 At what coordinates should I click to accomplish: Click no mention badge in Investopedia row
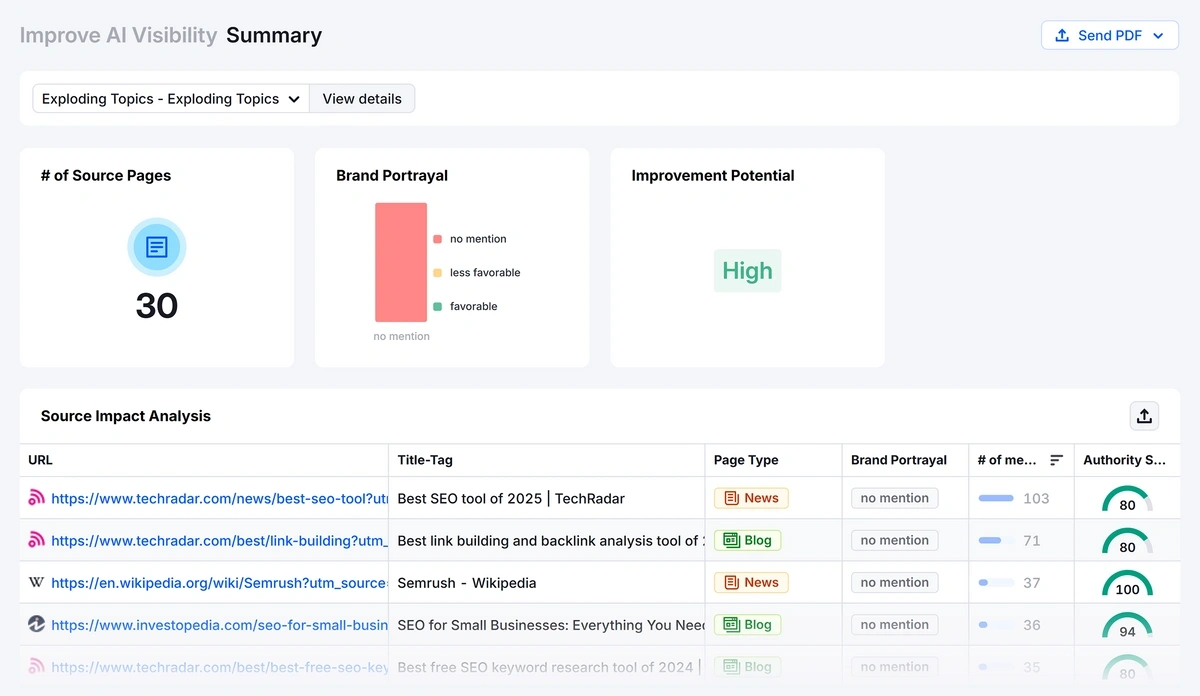pyautogui.click(x=895, y=624)
